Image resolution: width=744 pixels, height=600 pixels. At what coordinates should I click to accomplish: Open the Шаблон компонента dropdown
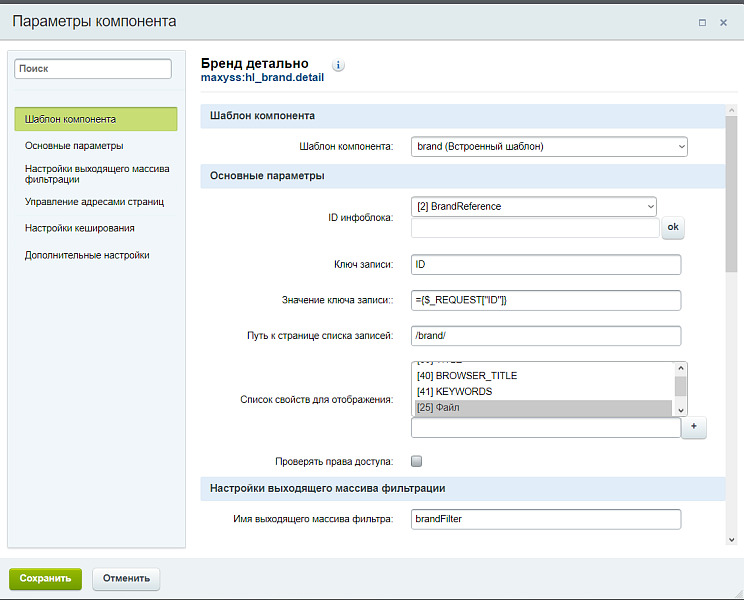click(549, 146)
